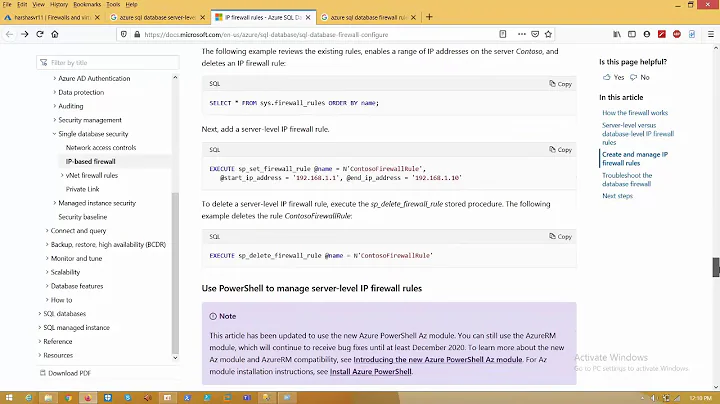
Task: Open the browser home page
Action: (55, 34)
